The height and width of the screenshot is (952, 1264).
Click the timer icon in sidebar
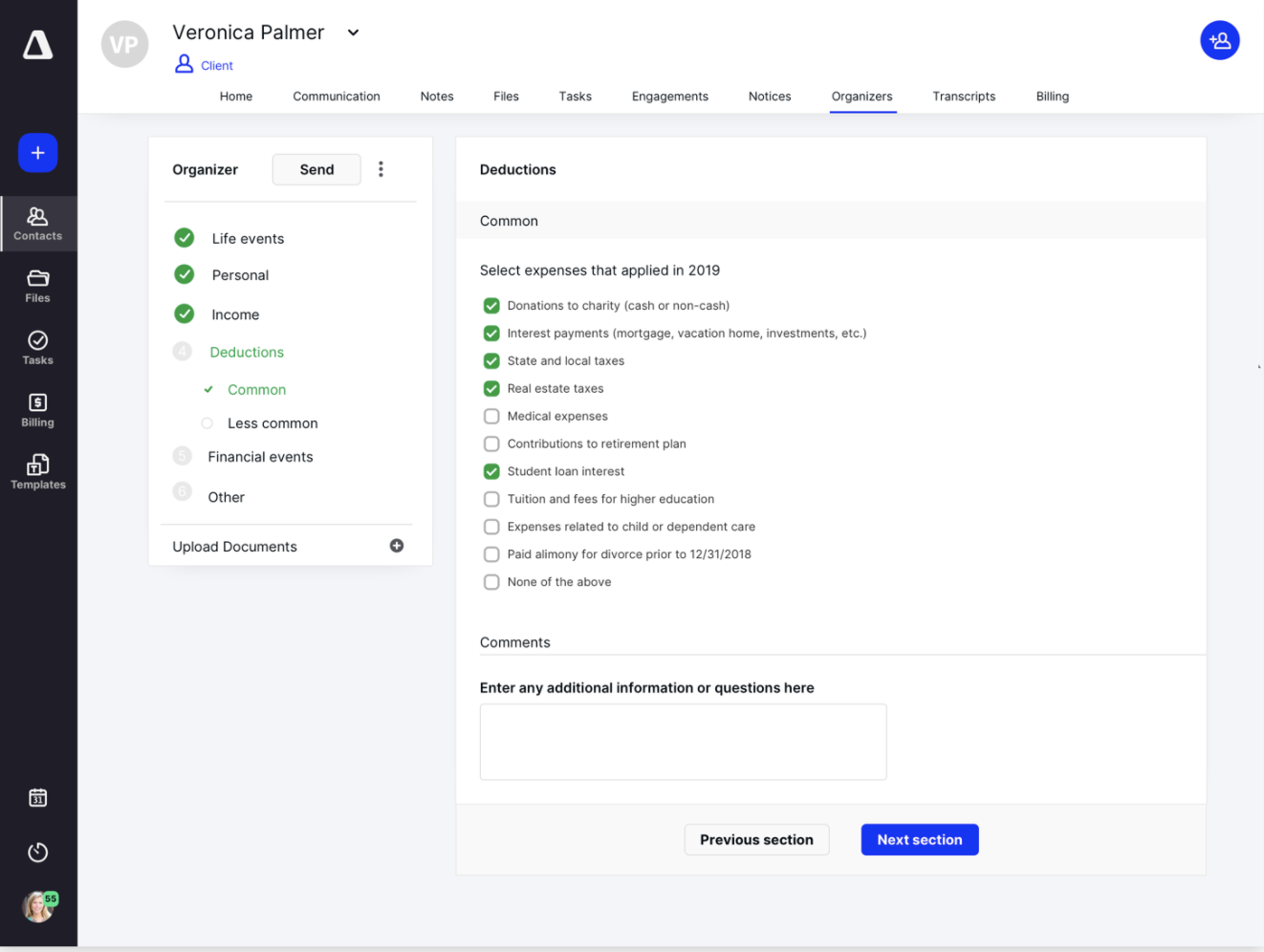click(38, 852)
